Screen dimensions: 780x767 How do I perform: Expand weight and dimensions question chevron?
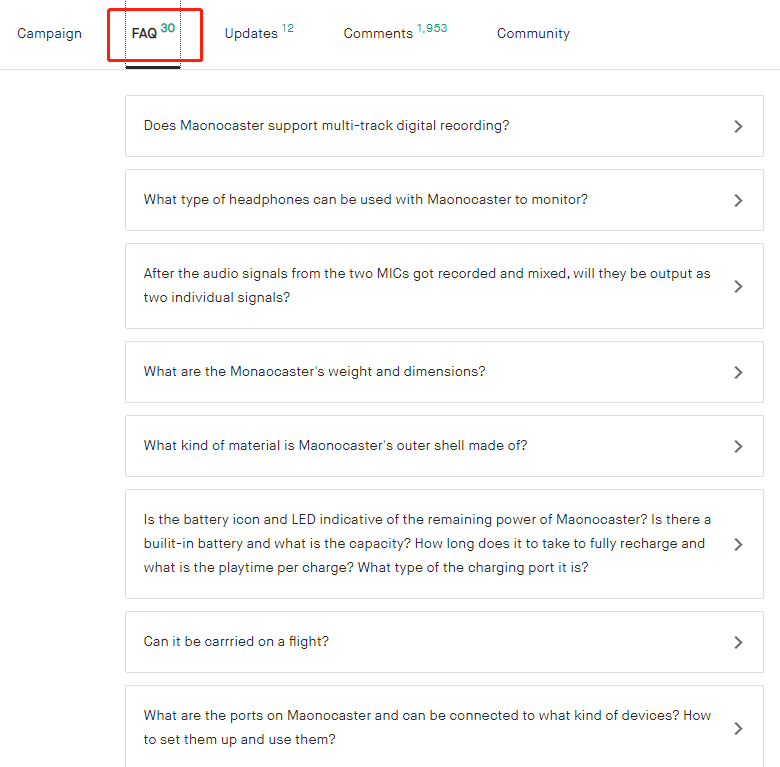(x=738, y=373)
